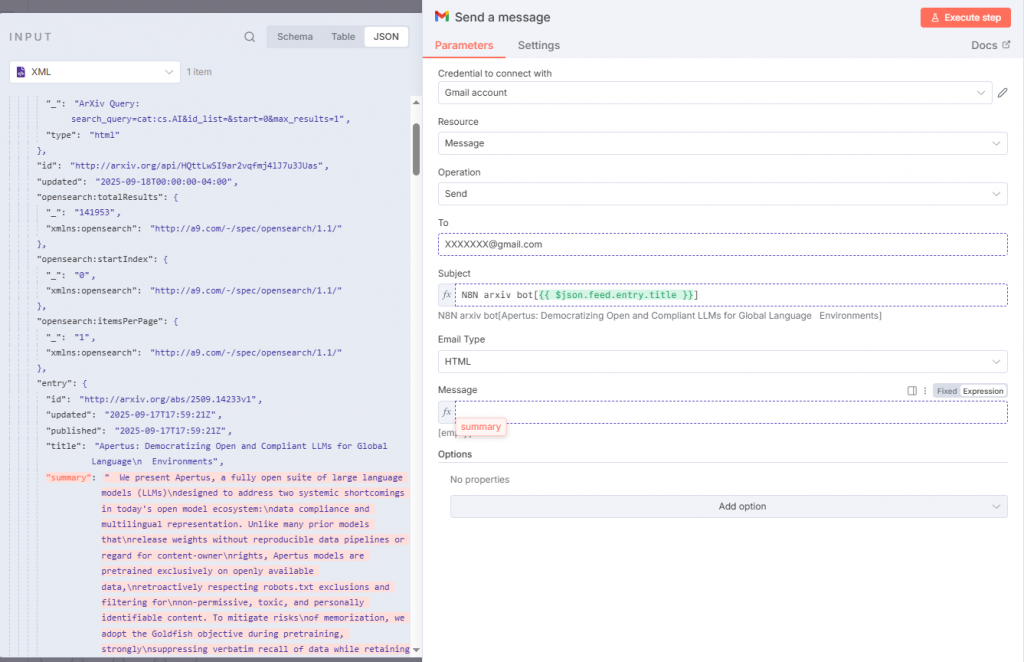Click the XML node file icon
The image size is (1024, 662).
[x=21, y=72]
